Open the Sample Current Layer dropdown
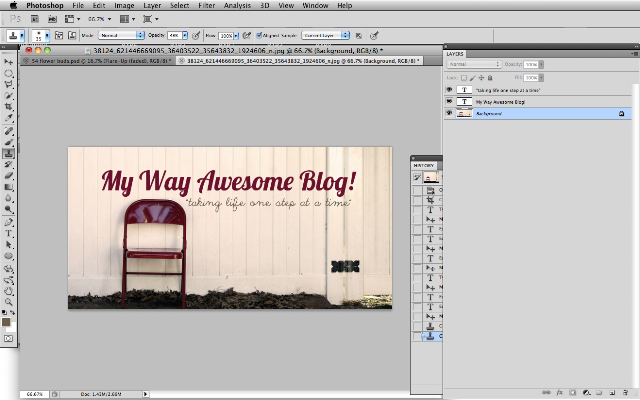Screen dimensions: 640x400 click(325, 36)
